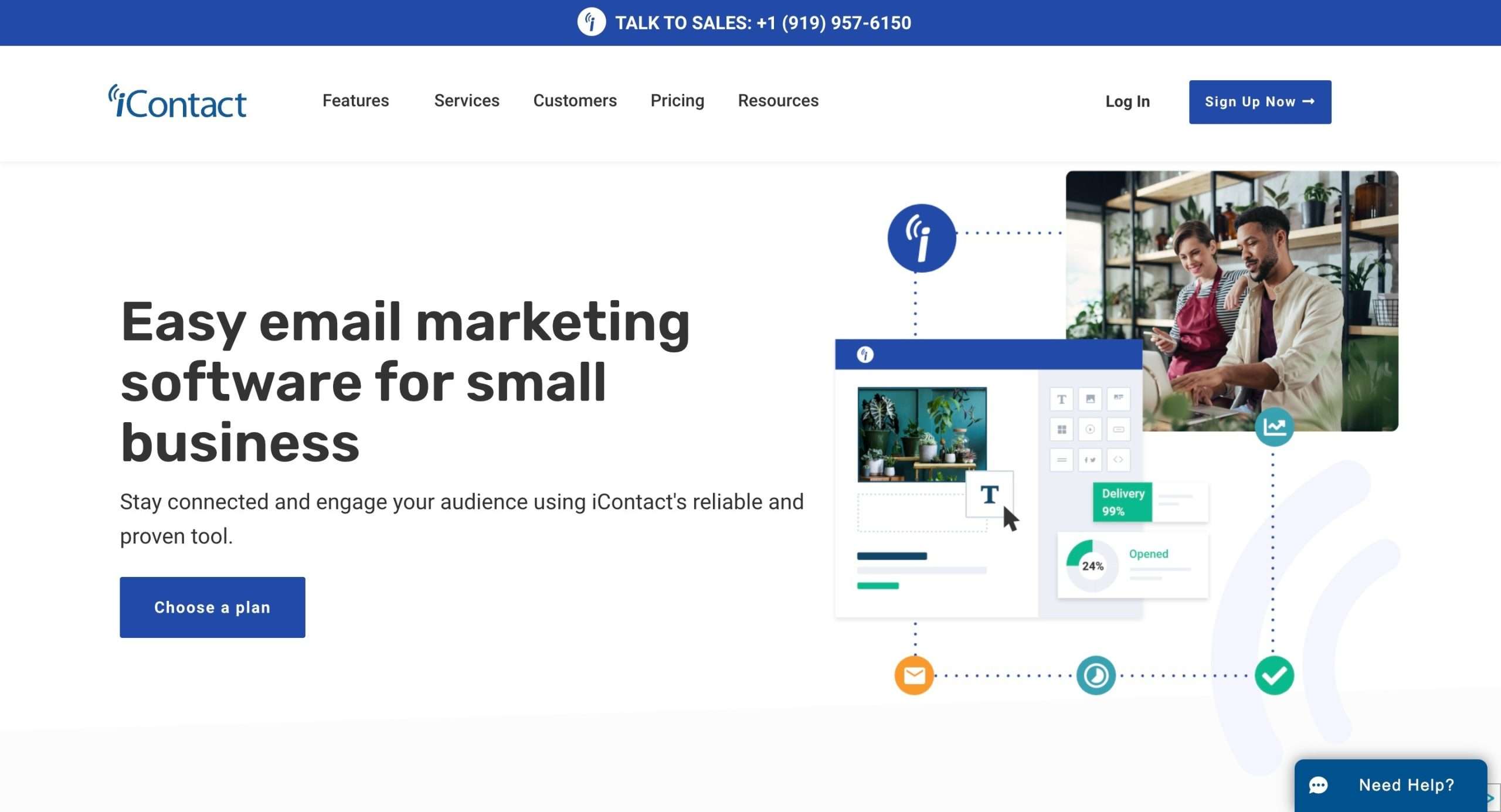Expand the Services navigation menu
1501x812 pixels.
click(x=466, y=101)
